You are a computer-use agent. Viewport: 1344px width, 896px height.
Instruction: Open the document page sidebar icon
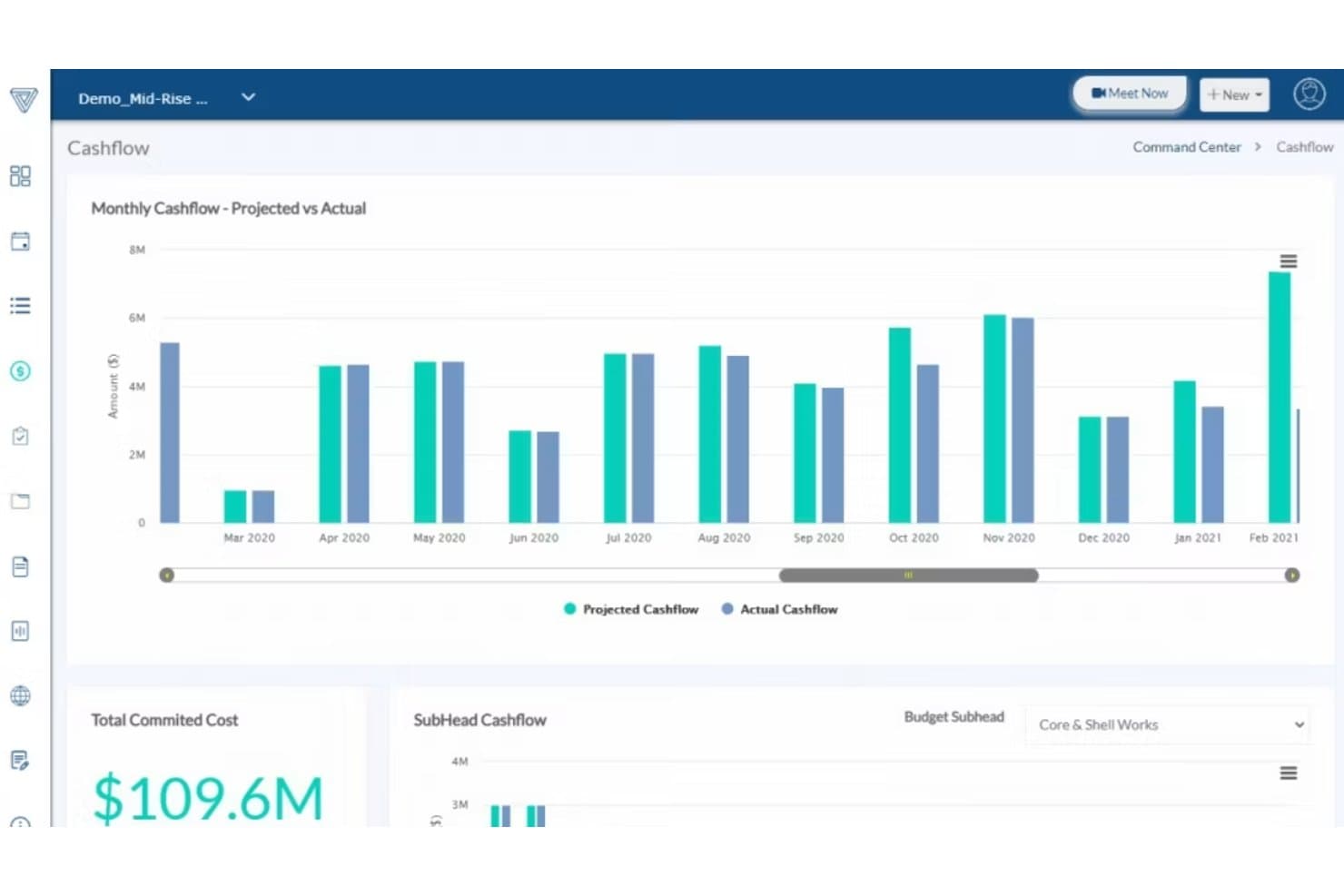20,567
